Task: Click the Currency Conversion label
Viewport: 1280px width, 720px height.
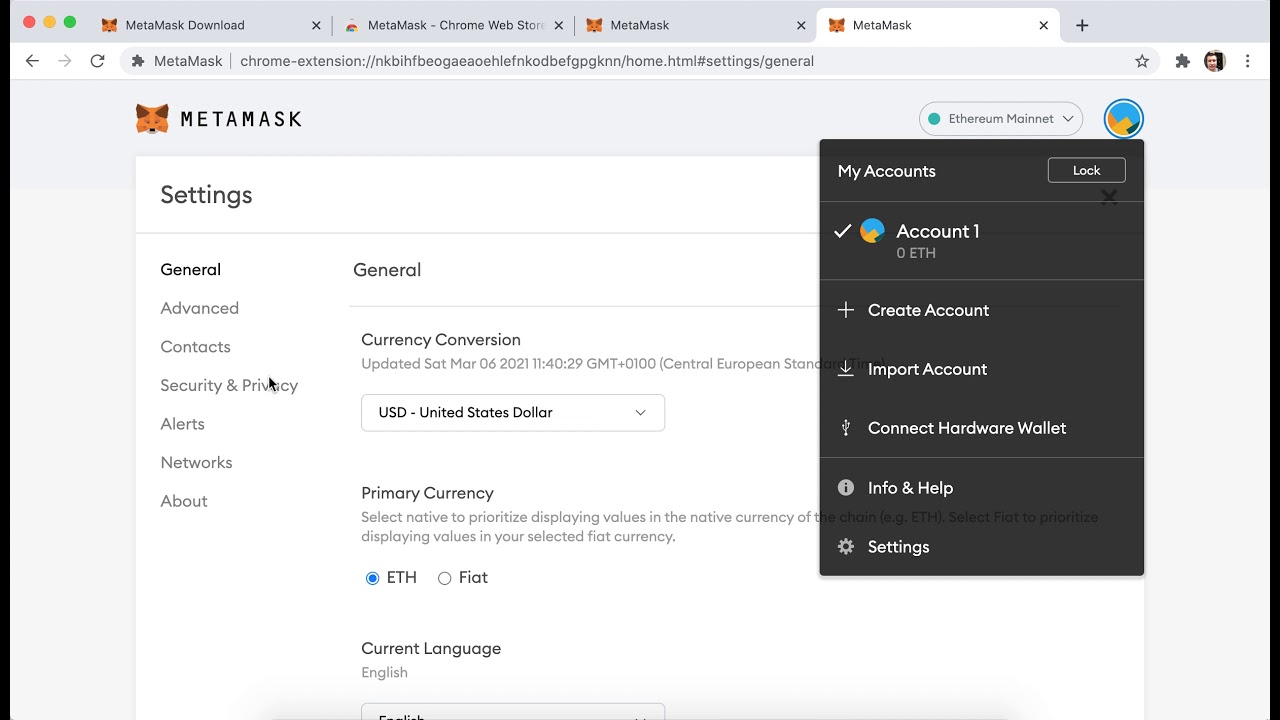Action: pos(441,340)
